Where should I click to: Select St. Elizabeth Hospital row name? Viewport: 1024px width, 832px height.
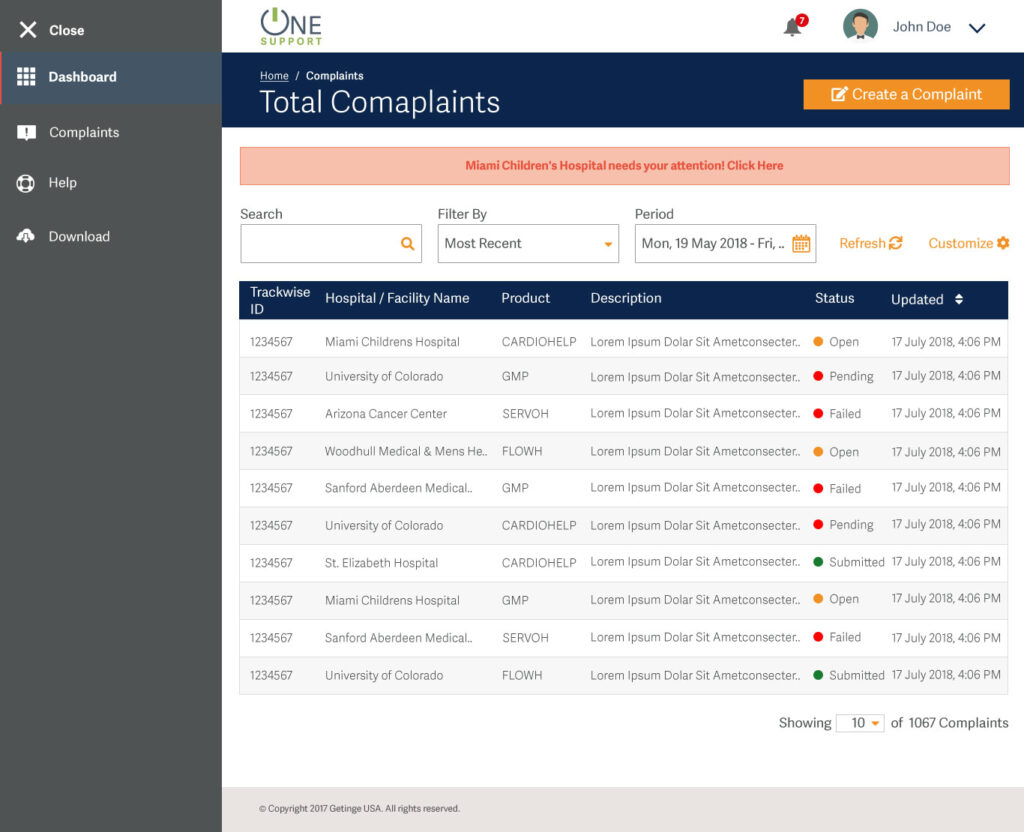point(381,563)
